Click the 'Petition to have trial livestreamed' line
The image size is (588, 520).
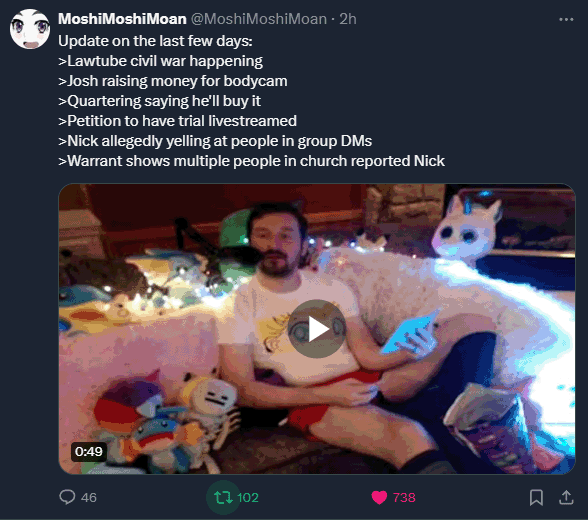coord(178,121)
